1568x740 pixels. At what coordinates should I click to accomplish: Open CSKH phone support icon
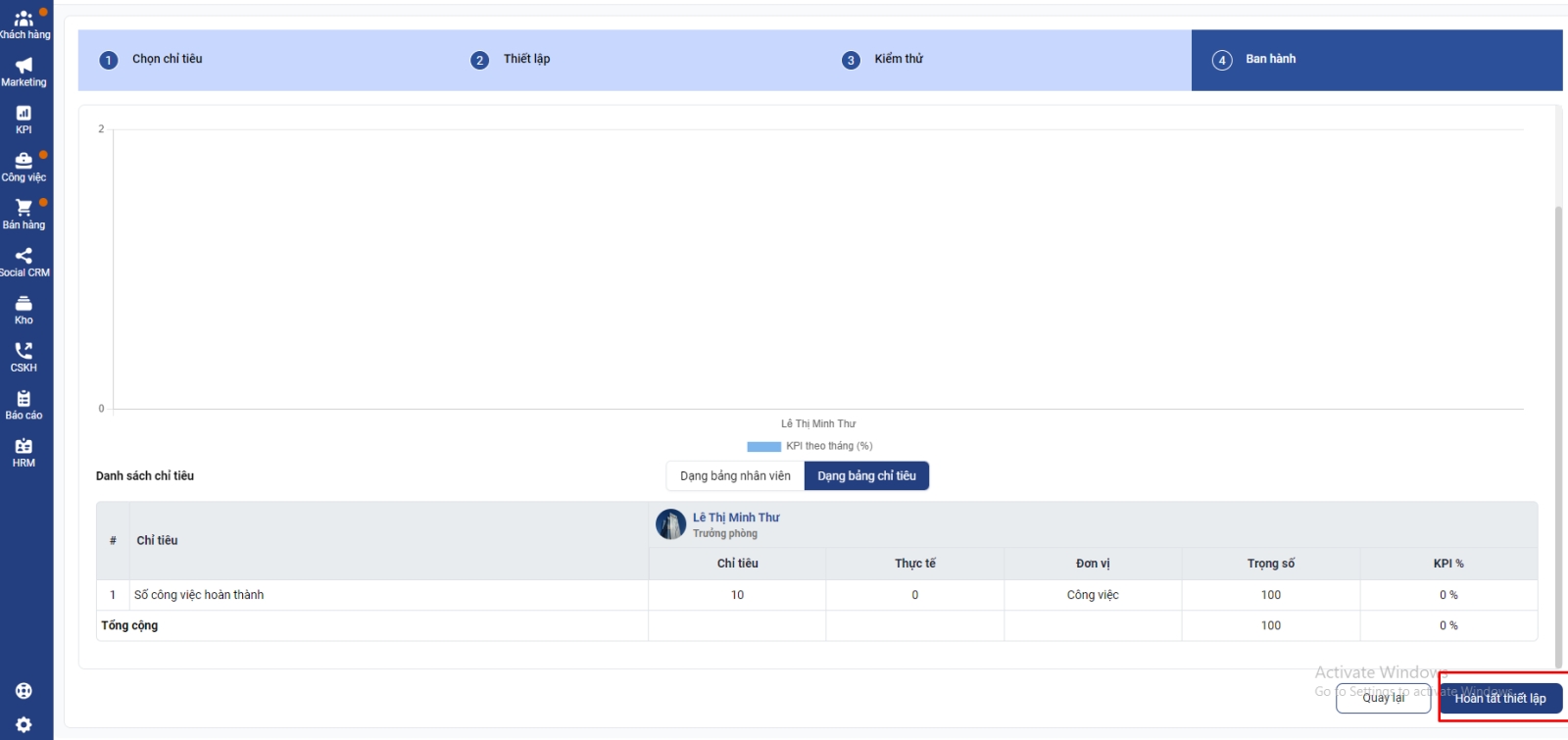[24, 357]
